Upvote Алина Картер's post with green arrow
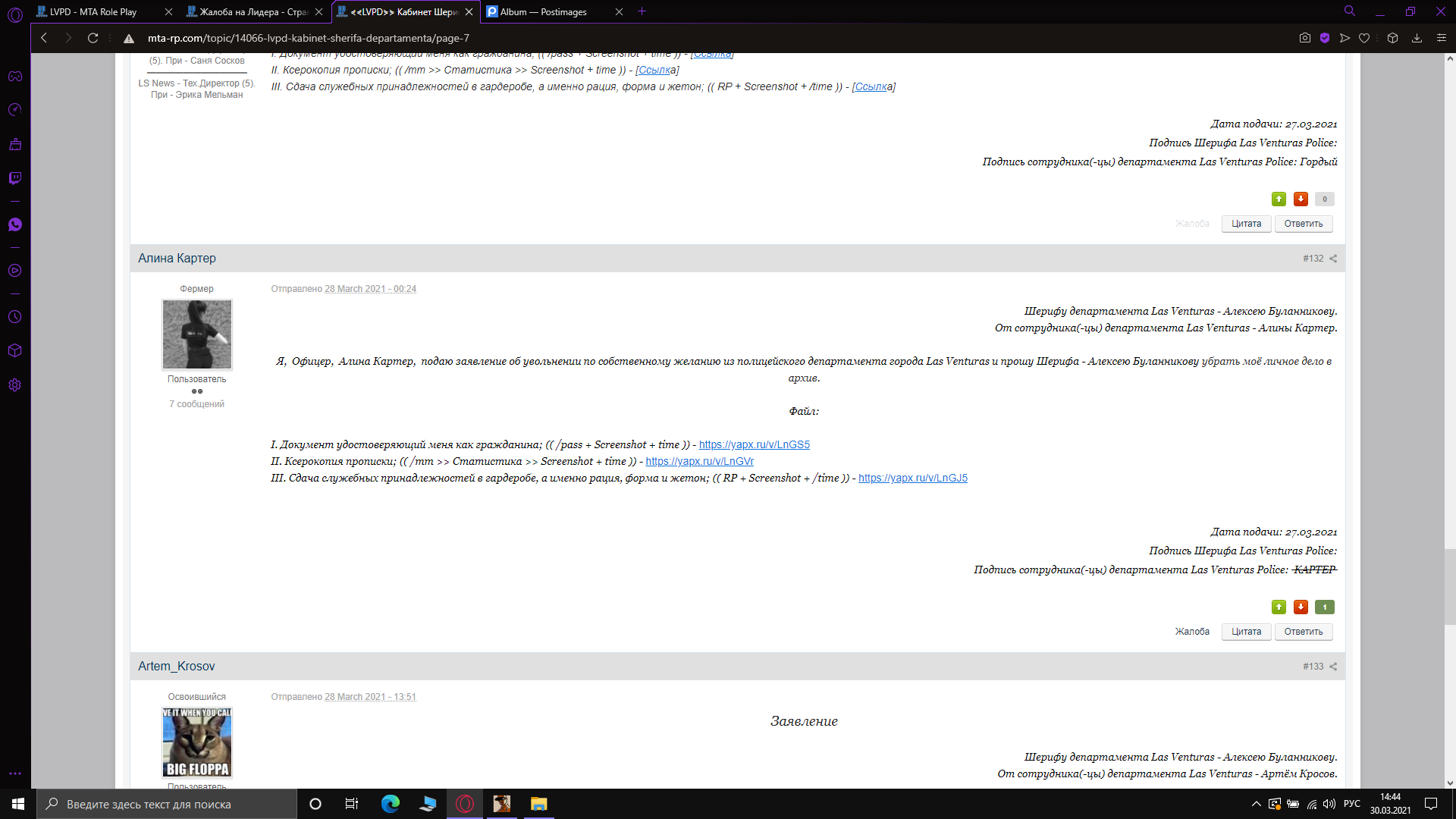 point(1279,607)
